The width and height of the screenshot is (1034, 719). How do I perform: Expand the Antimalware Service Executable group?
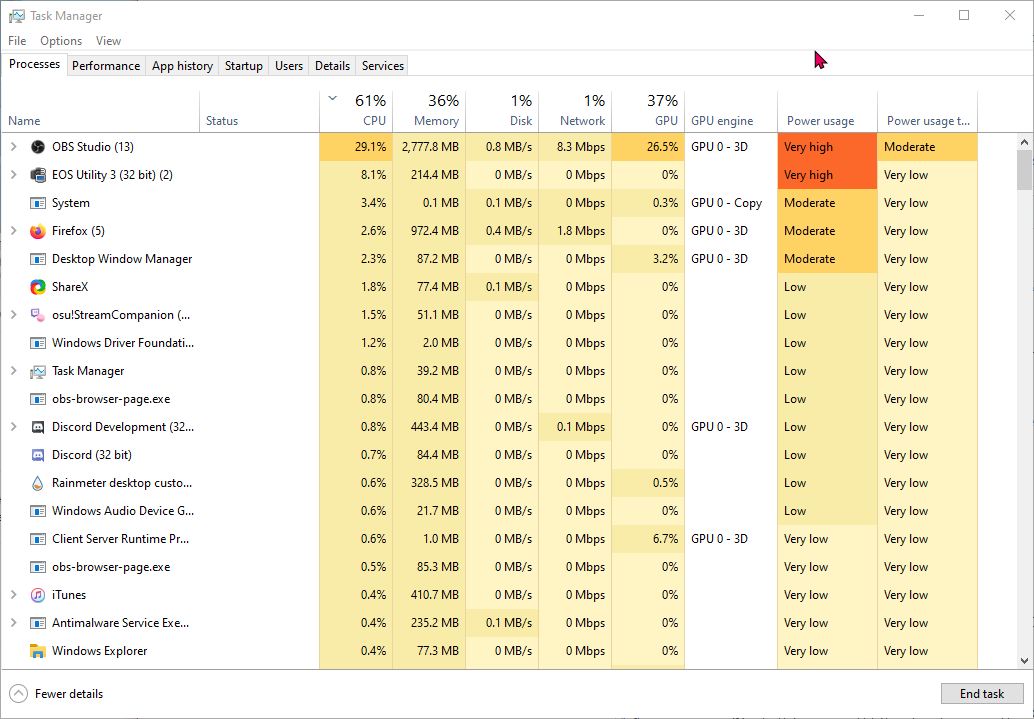click(13, 623)
